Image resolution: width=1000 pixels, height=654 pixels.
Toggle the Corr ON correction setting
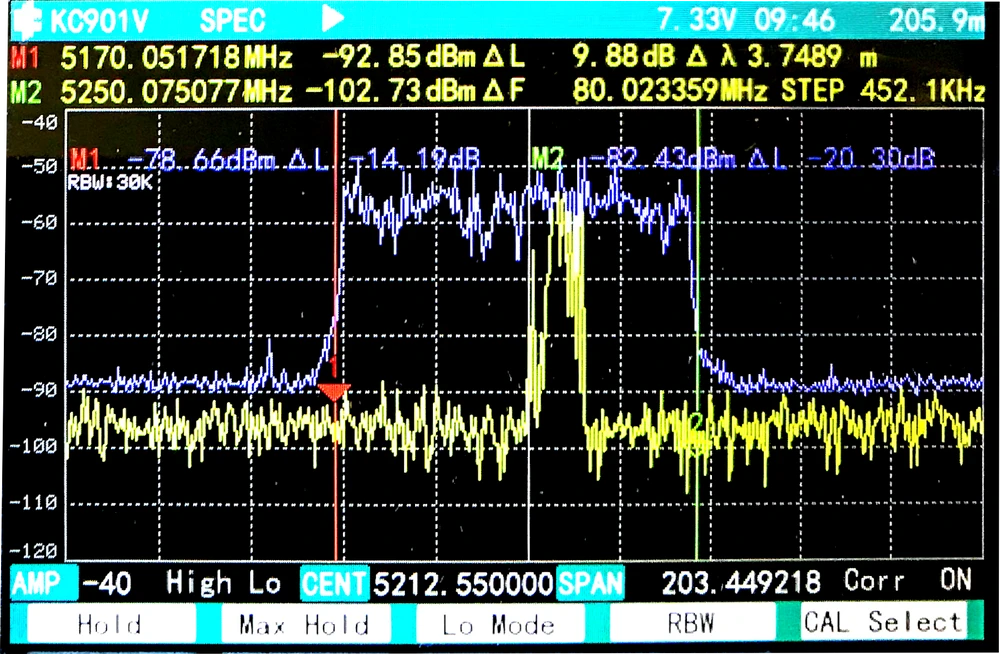coord(907,581)
